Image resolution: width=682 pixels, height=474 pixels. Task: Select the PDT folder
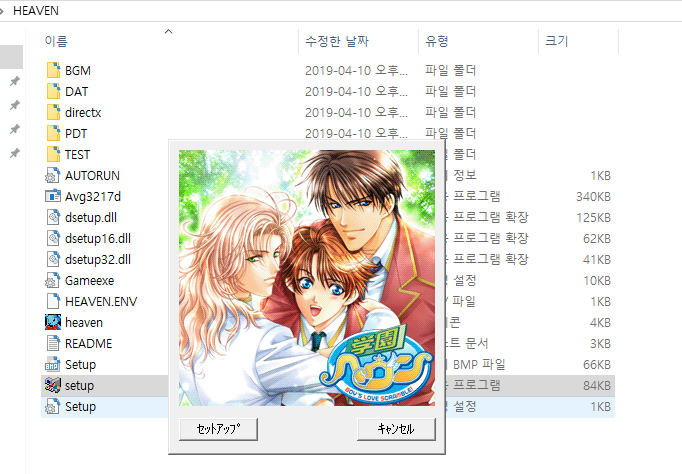tap(76, 134)
